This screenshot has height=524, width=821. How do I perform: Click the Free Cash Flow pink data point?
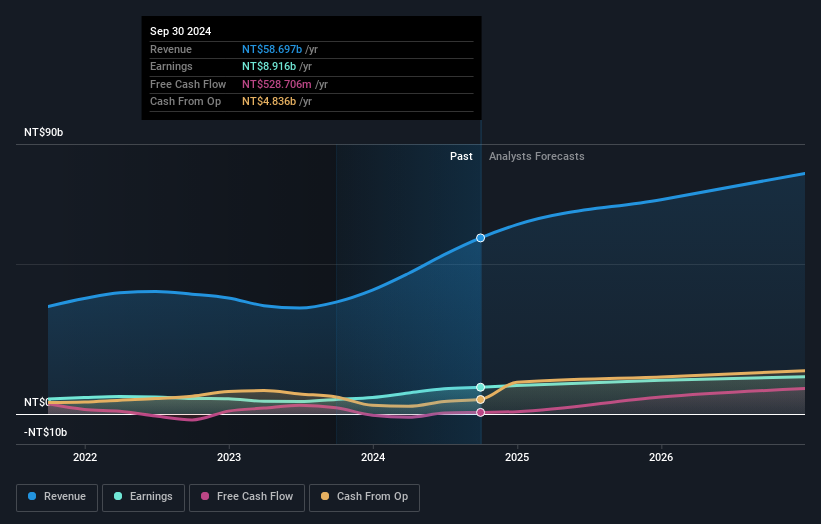[480, 412]
